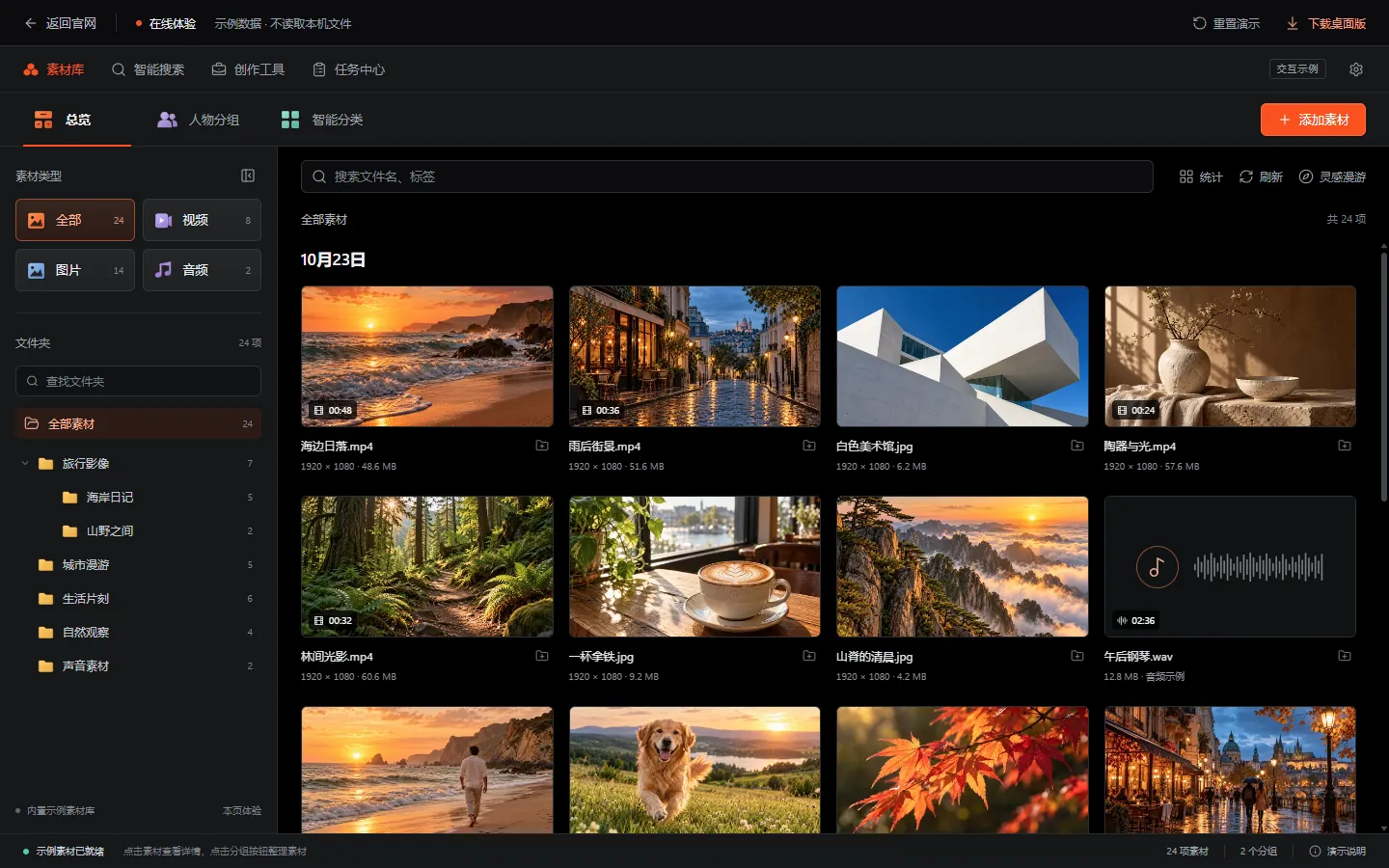Image resolution: width=1389 pixels, height=868 pixels.
Task: Click group folder icon for 午后钢琴.wav
Action: coord(1345,656)
